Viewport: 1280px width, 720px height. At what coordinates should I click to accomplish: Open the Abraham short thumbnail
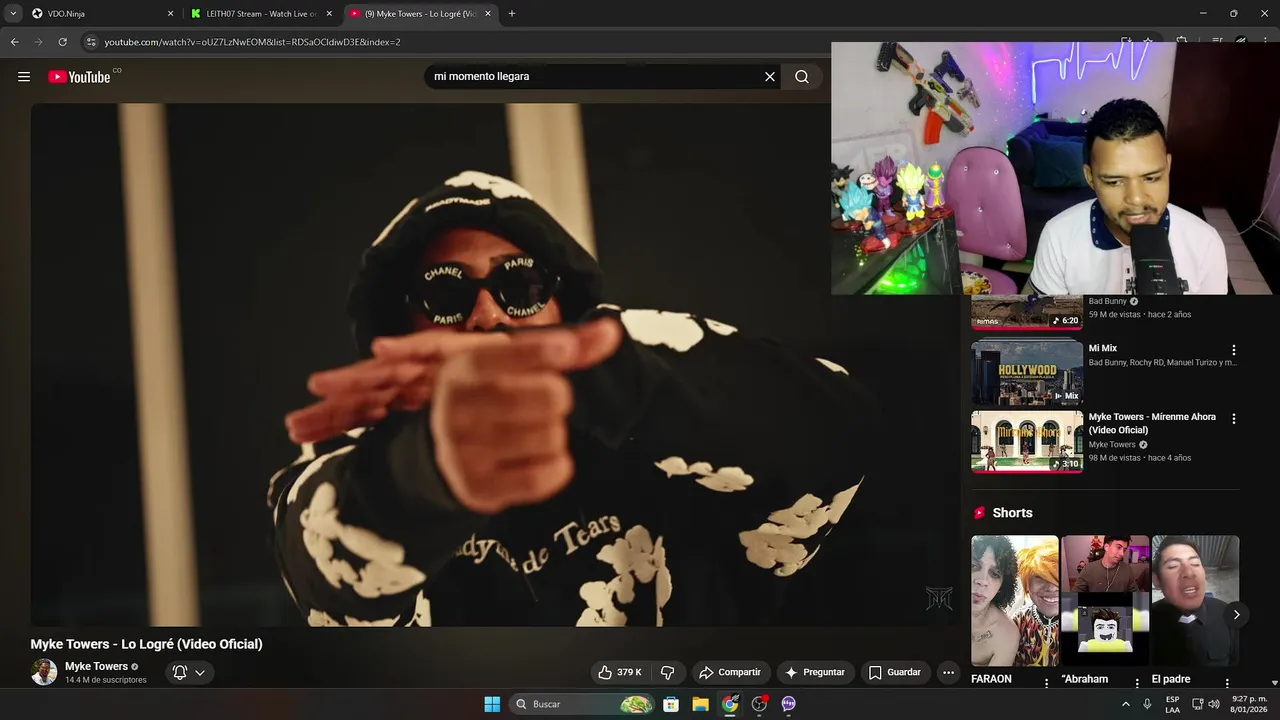[x=1105, y=600]
